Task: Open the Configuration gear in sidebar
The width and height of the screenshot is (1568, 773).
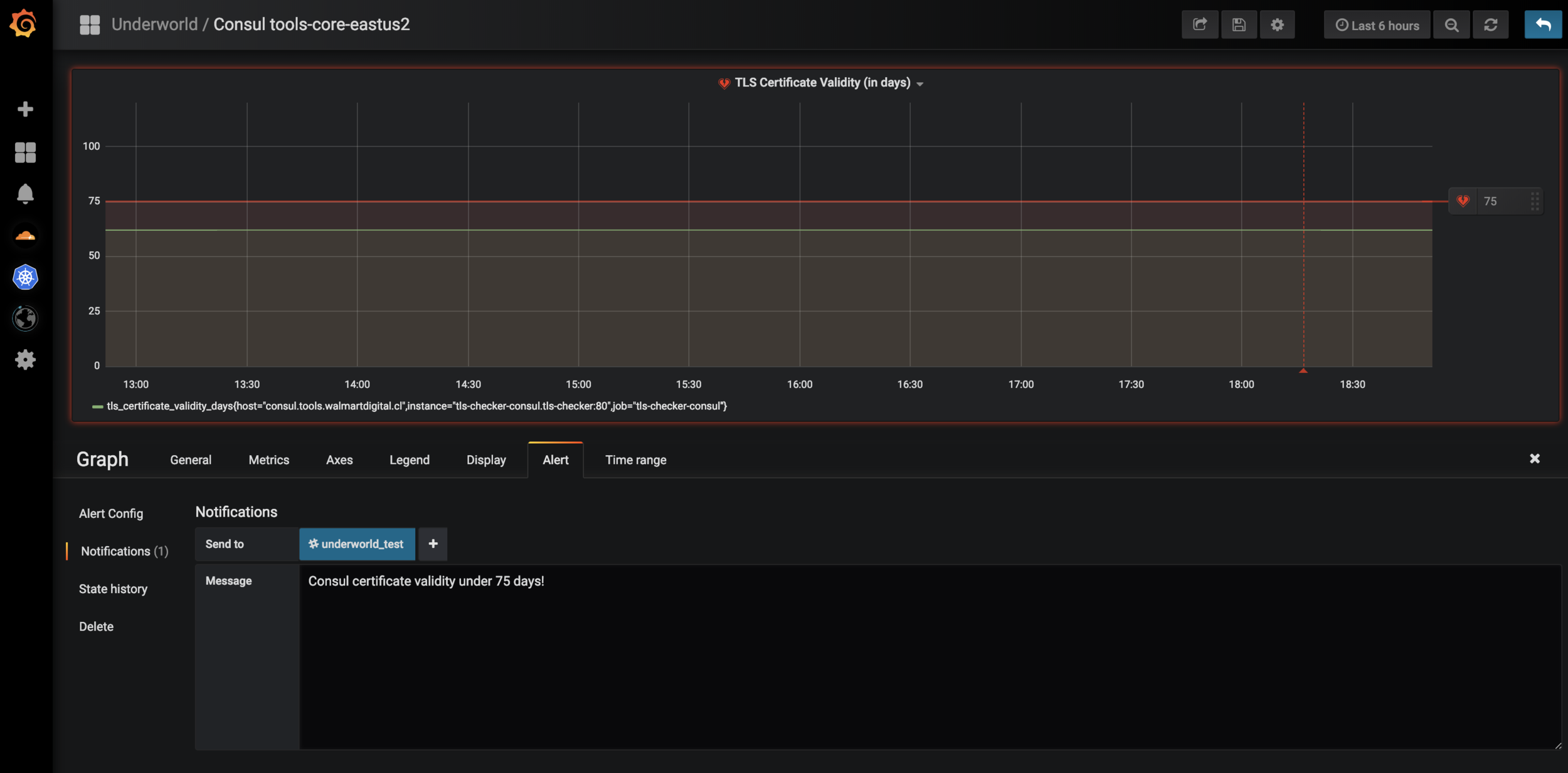Action: coord(25,360)
